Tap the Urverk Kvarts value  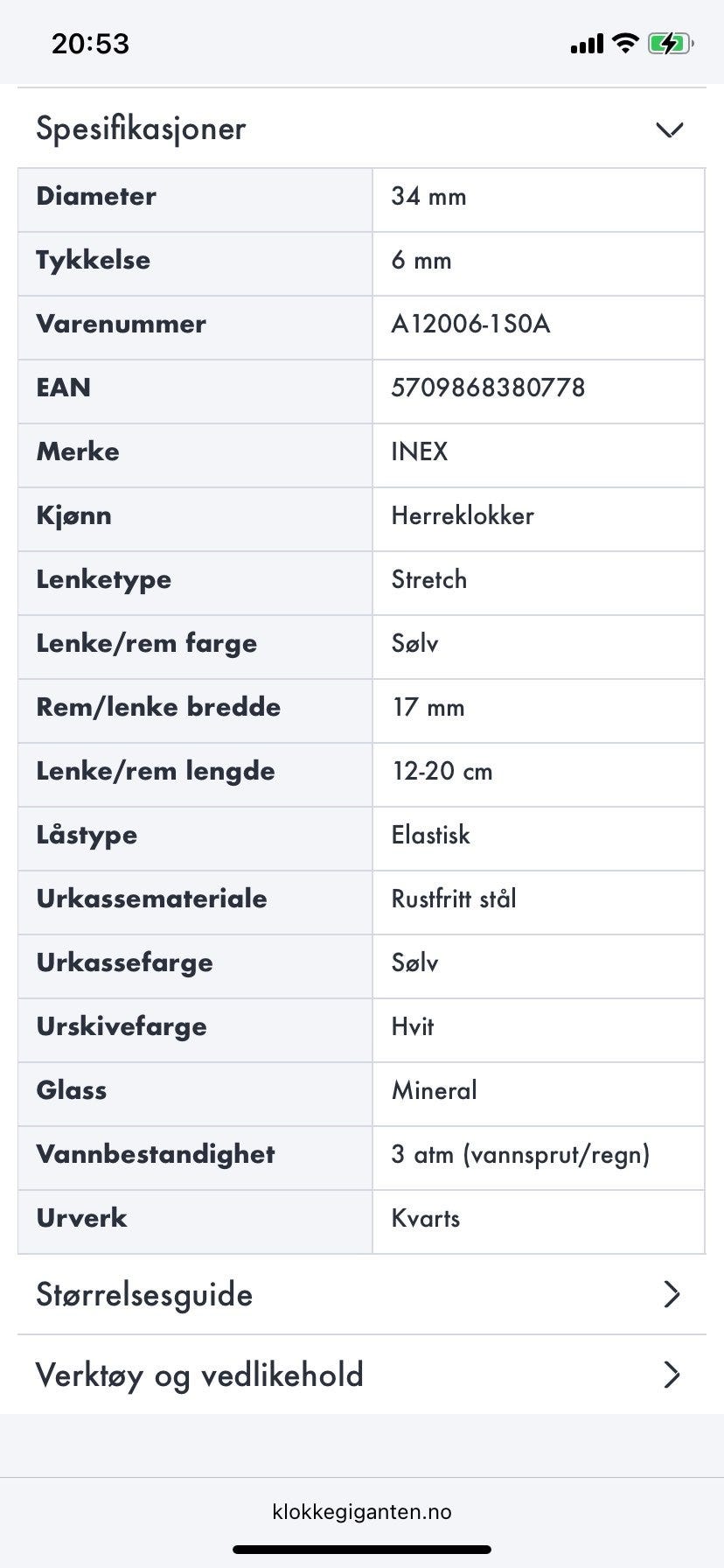[426, 1218]
